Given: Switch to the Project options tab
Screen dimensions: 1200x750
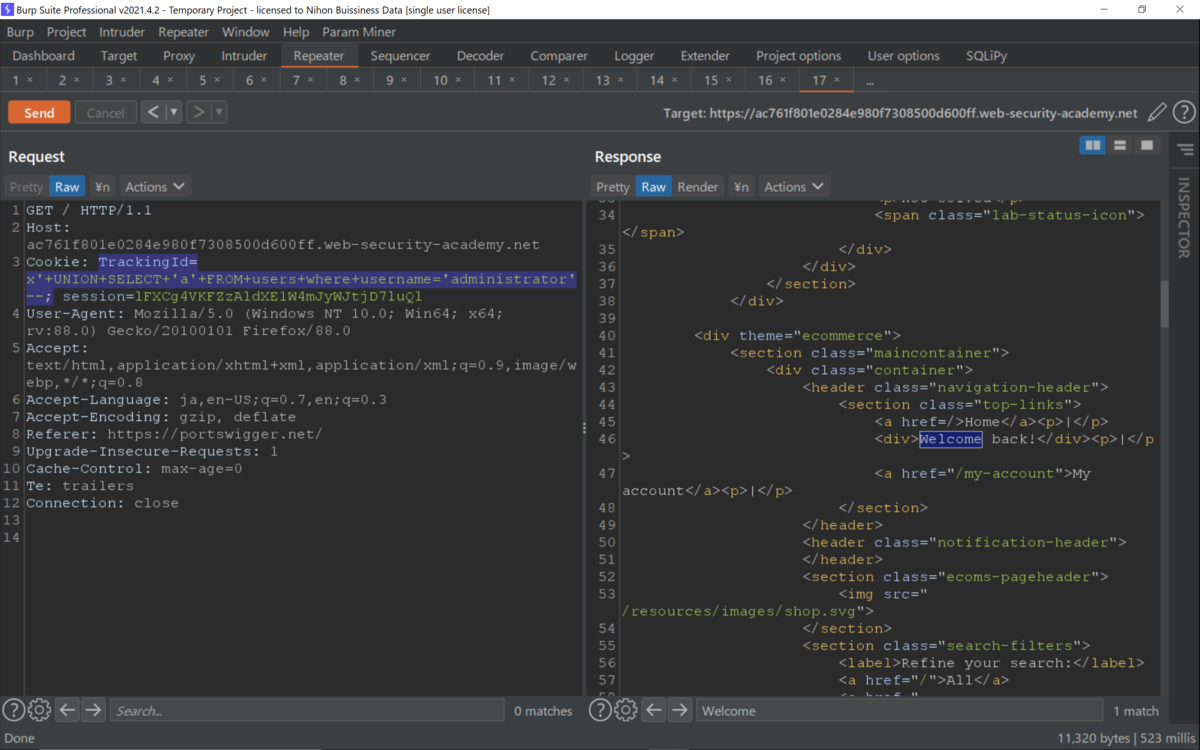Looking at the screenshot, I should coord(798,56).
